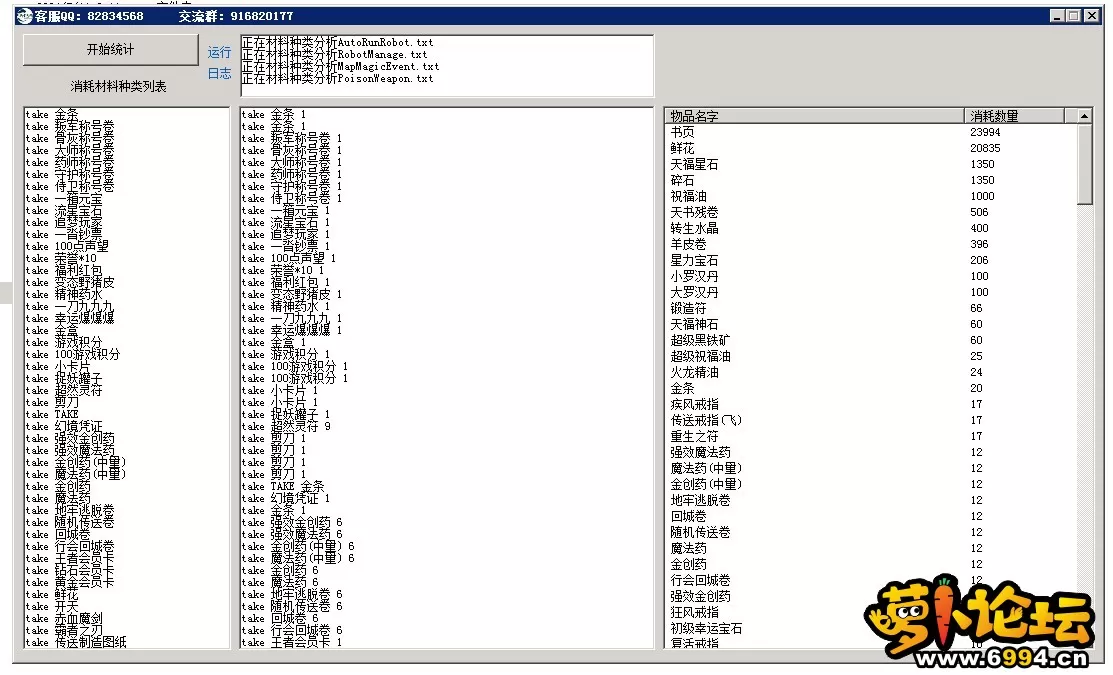Click the 消耗材料种类列表 label

coord(119,86)
